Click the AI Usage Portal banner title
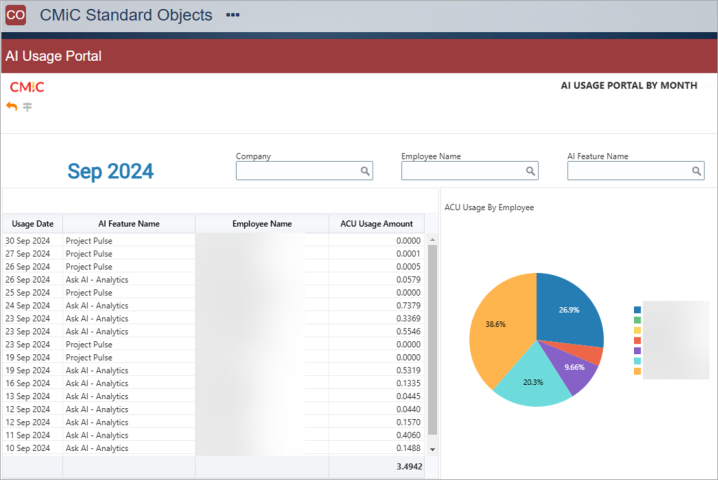The image size is (718, 480). tap(54, 56)
